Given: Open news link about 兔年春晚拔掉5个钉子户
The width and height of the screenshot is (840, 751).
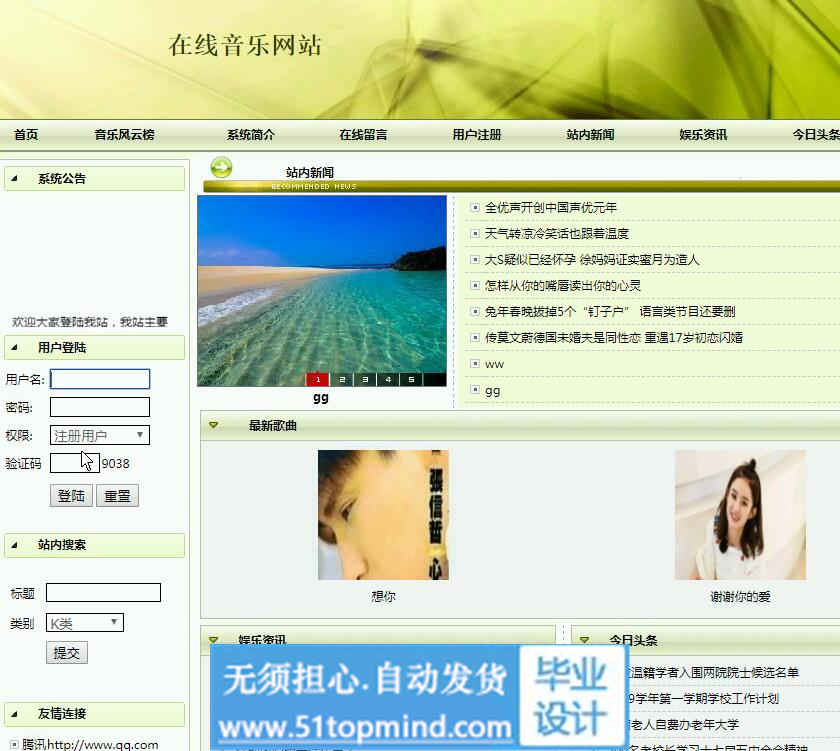Looking at the screenshot, I should click(610, 312).
